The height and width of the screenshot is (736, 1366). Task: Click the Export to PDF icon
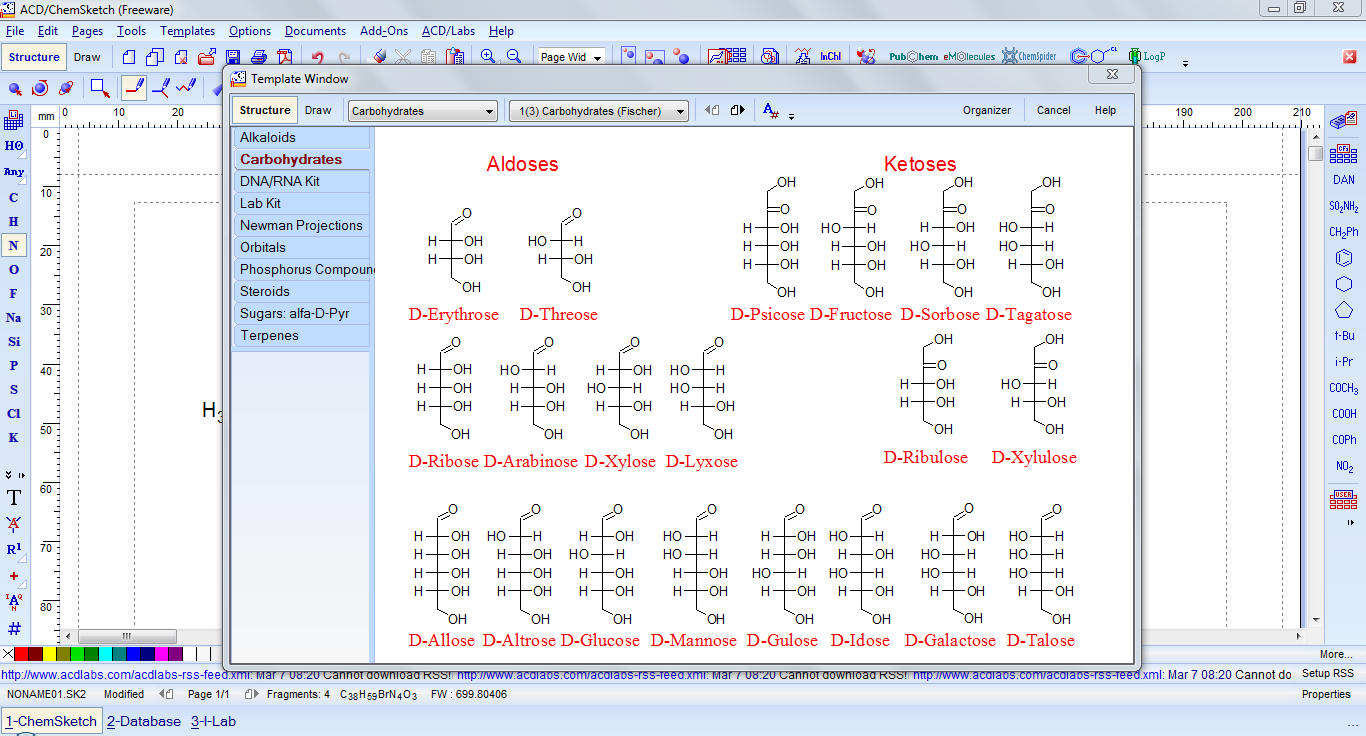point(285,57)
